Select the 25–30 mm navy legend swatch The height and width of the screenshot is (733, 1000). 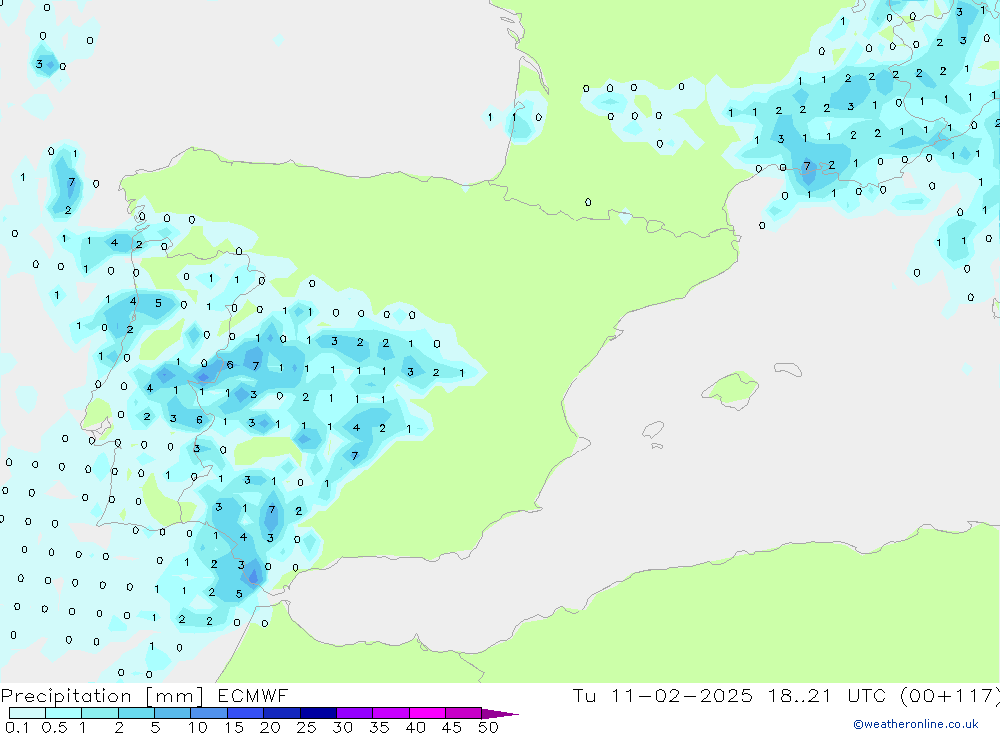(318, 713)
